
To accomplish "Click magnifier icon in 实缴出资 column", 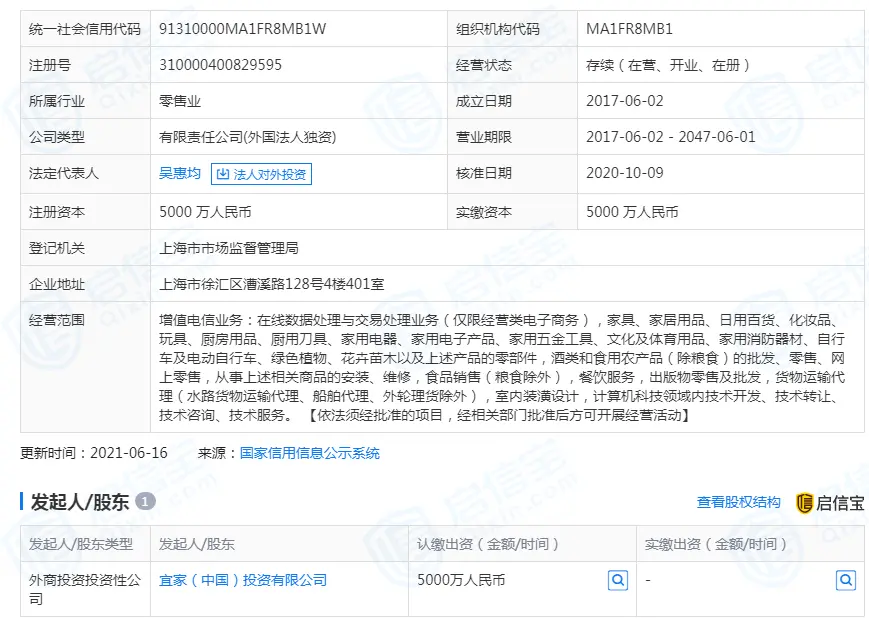I will coord(846,580).
